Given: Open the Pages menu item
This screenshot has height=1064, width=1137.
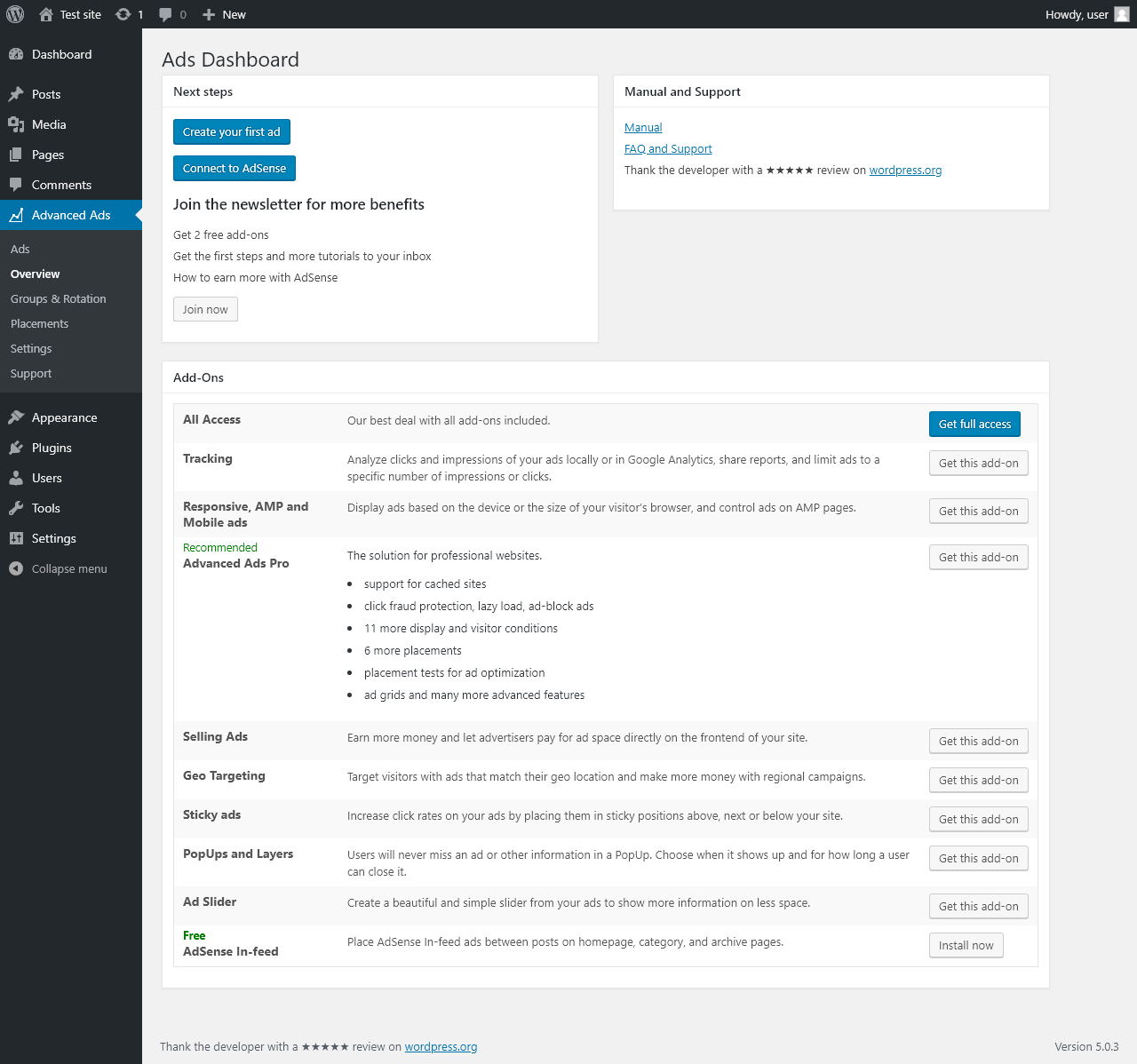Looking at the screenshot, I should point(71,155).
